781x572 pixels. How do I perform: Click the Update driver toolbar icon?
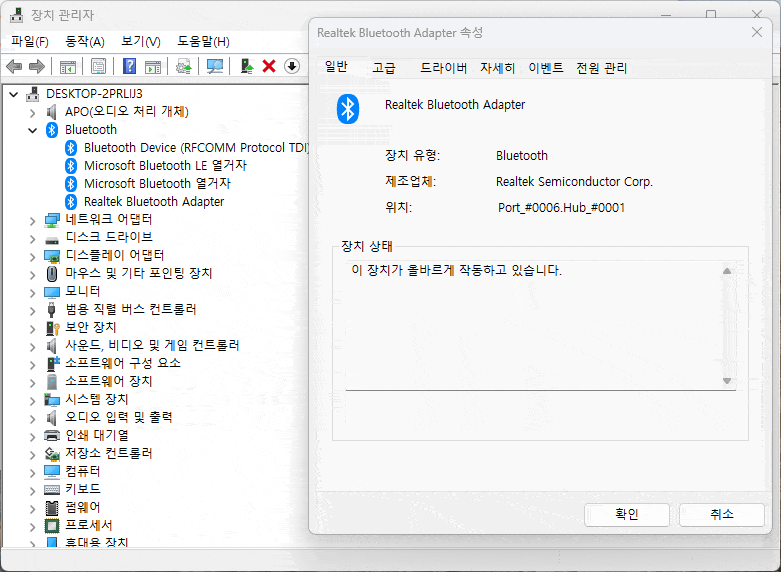coord(184,66)
